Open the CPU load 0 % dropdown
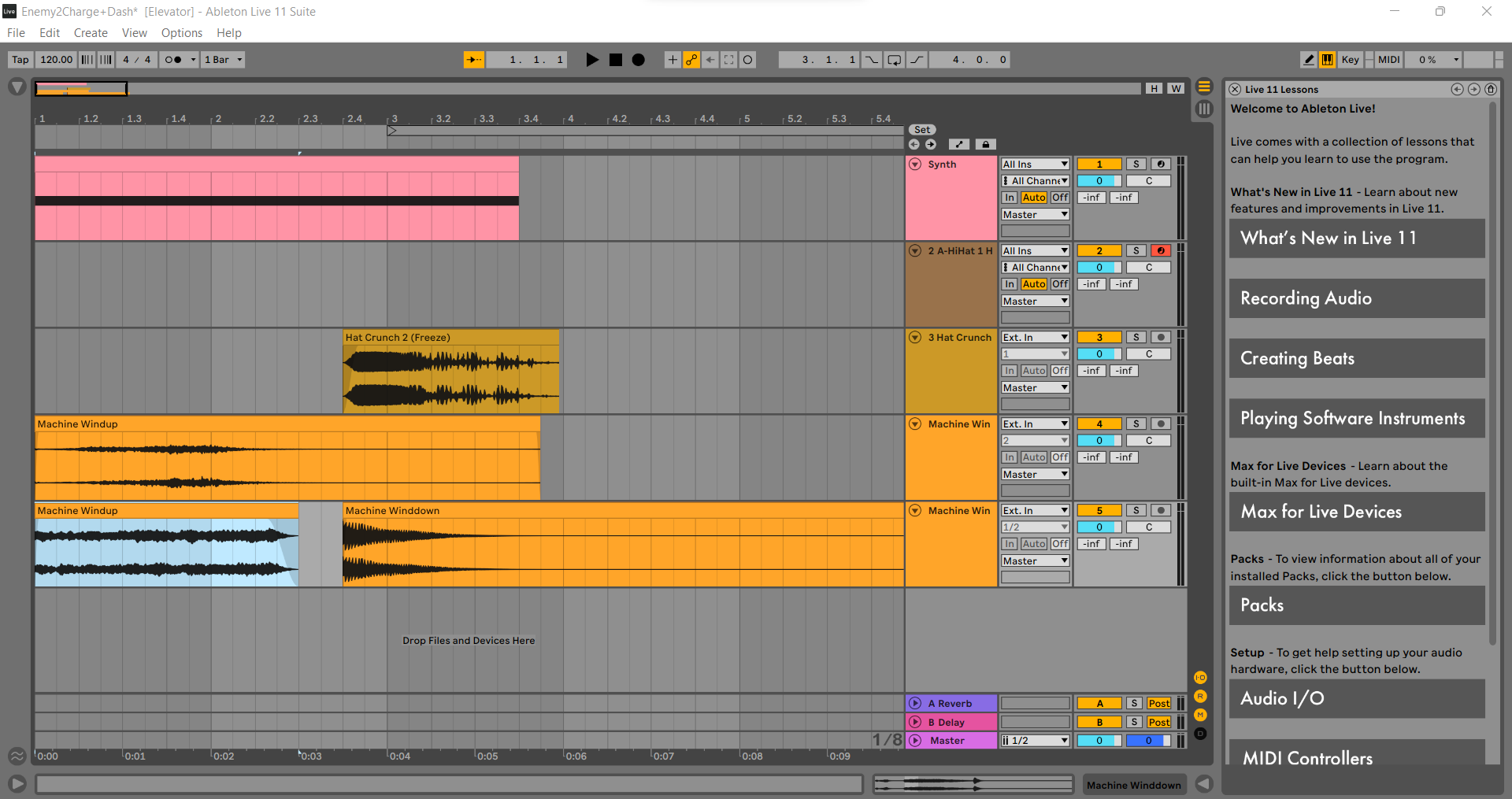Screen dimensions: 1512x799 [x=1435, y=60]
